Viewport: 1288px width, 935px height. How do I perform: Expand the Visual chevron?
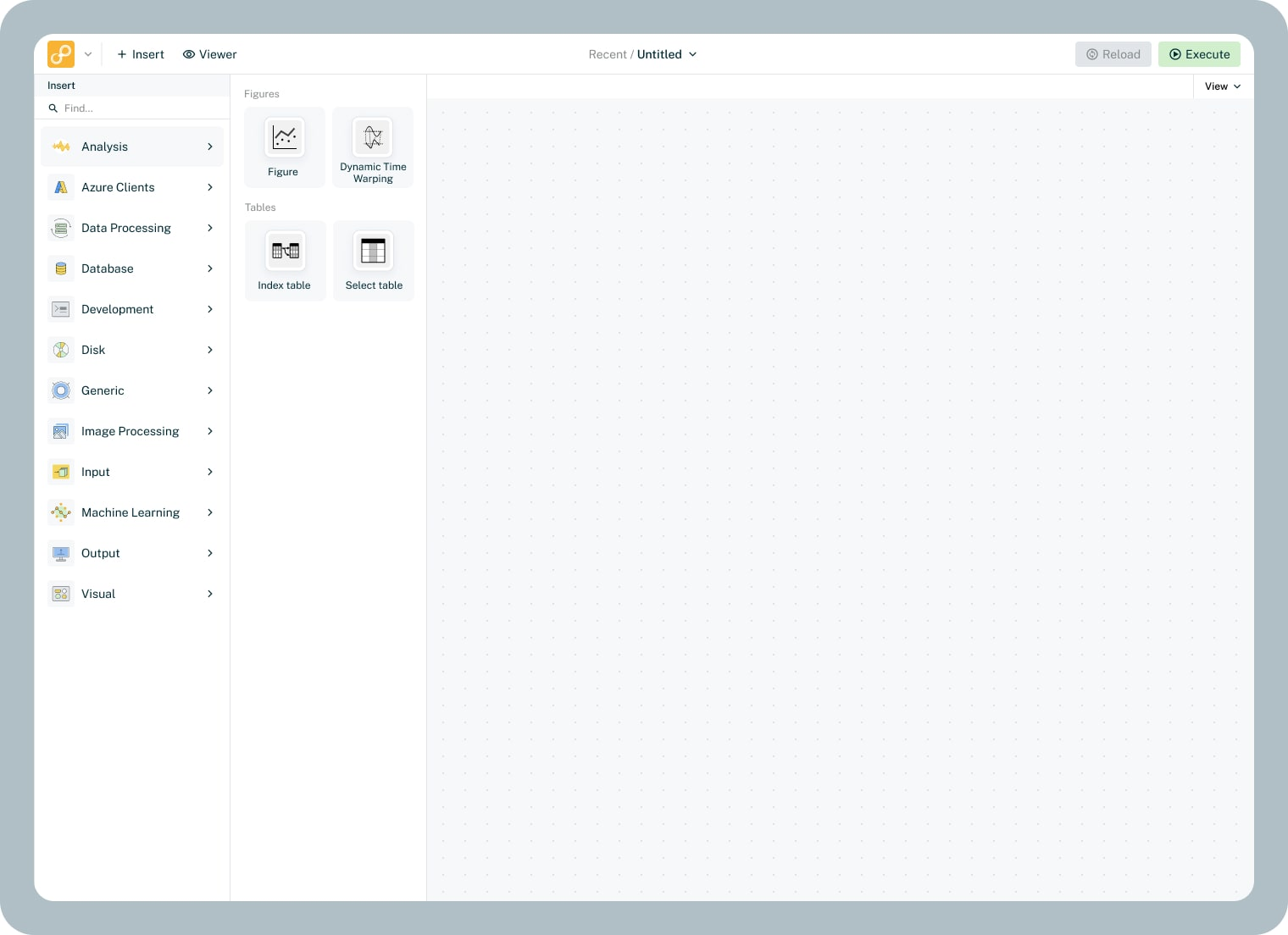tap(210, 594)
